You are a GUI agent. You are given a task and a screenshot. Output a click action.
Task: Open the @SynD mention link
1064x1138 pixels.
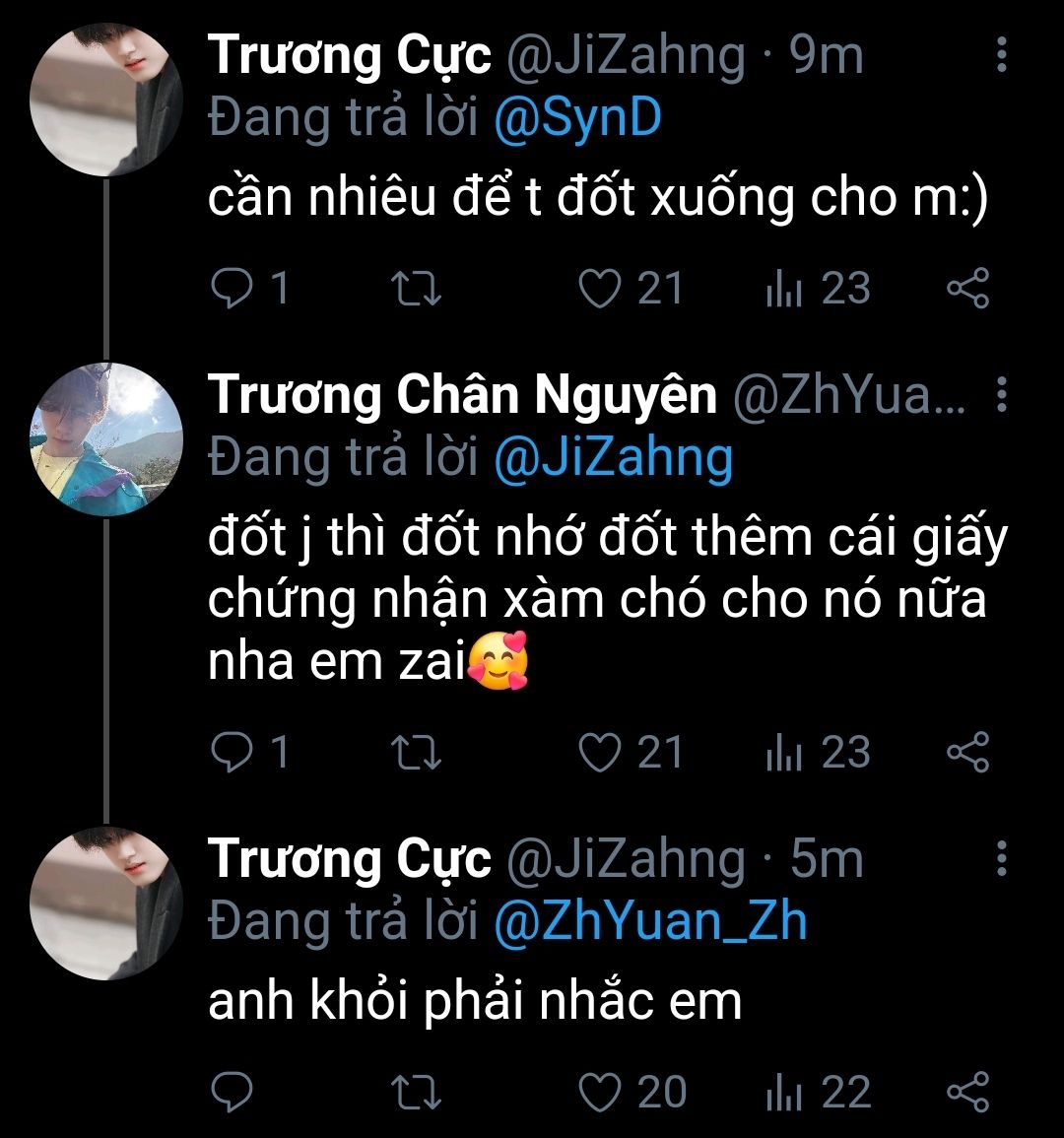576,119
